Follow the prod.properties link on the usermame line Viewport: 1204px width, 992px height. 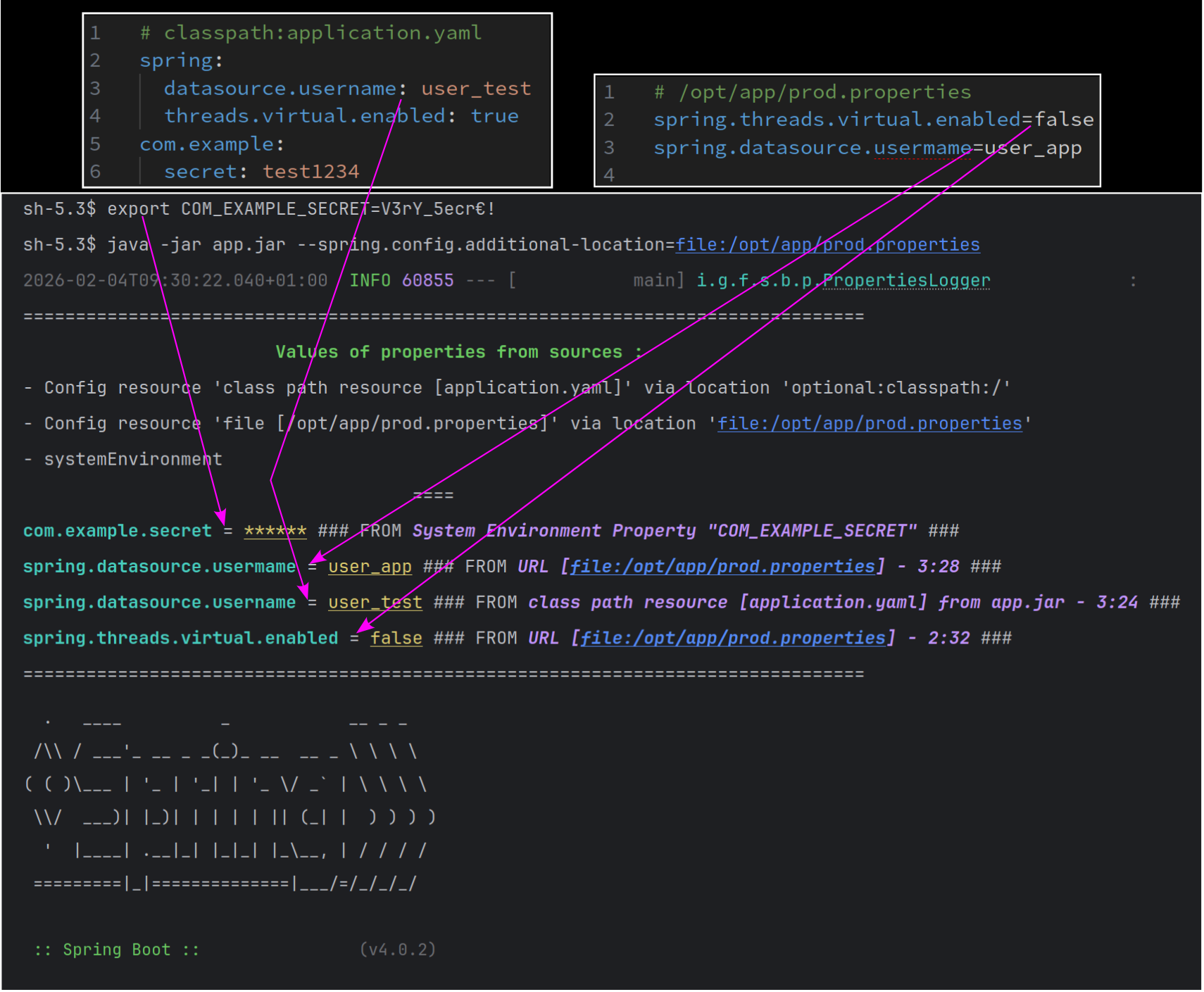(722, 567)
